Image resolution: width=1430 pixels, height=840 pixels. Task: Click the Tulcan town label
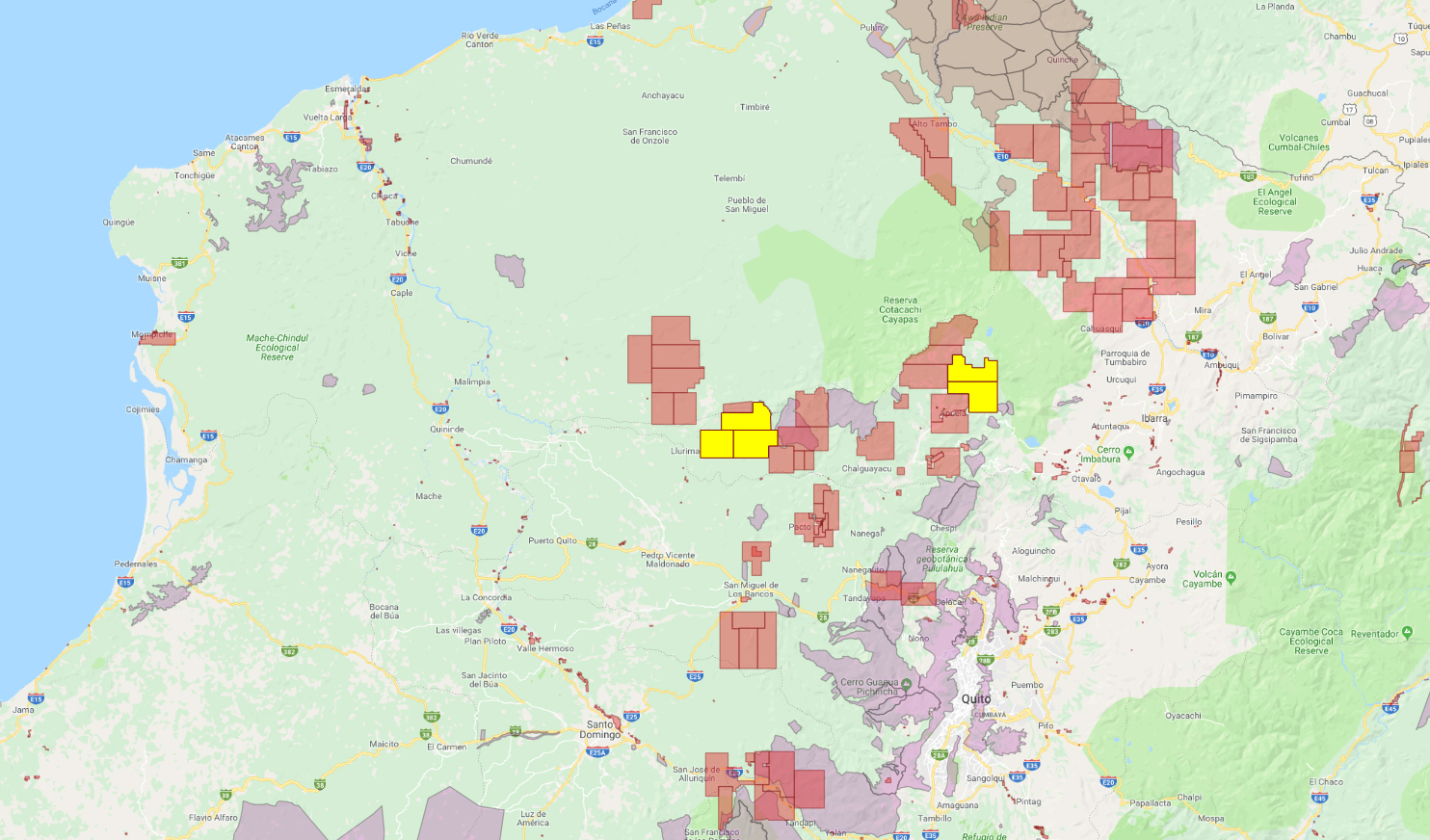coord(1376,171)
